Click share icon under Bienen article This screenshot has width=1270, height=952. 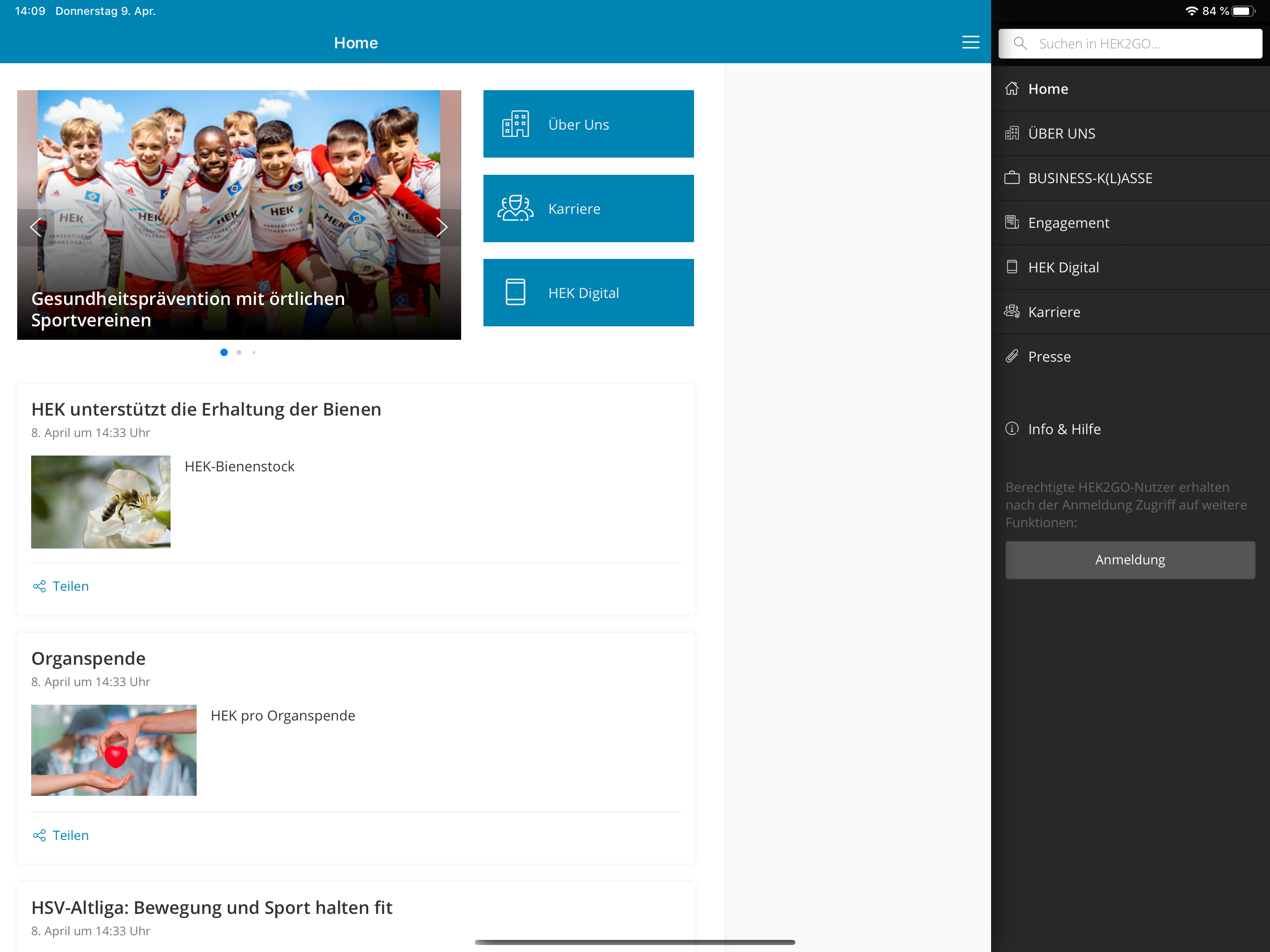coord(39,586)
